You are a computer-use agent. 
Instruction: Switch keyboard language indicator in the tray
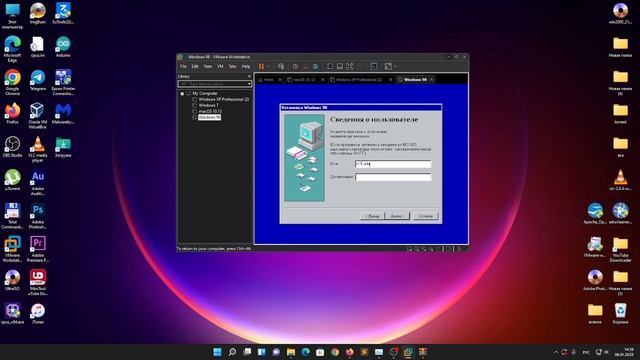coord(586,352)
